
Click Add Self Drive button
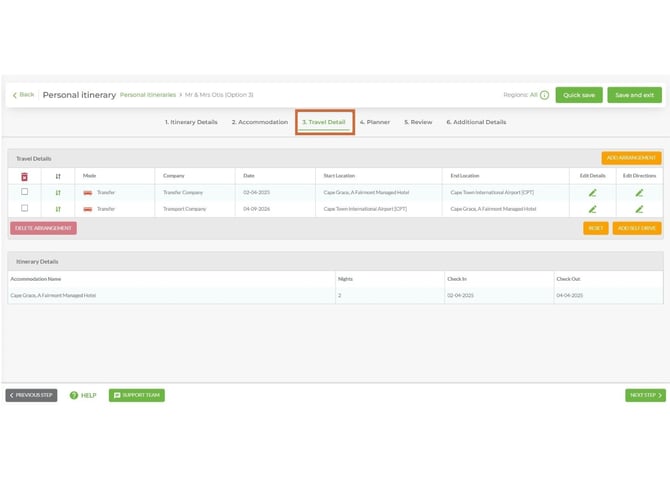click(x=636, y=228)
